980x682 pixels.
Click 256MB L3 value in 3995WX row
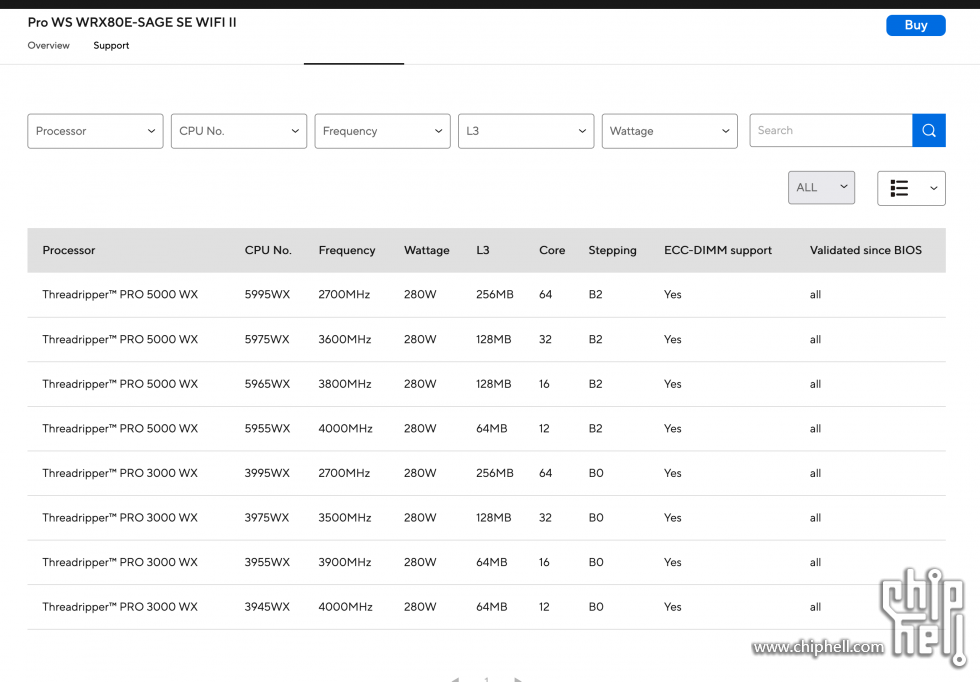coord(494,473)
